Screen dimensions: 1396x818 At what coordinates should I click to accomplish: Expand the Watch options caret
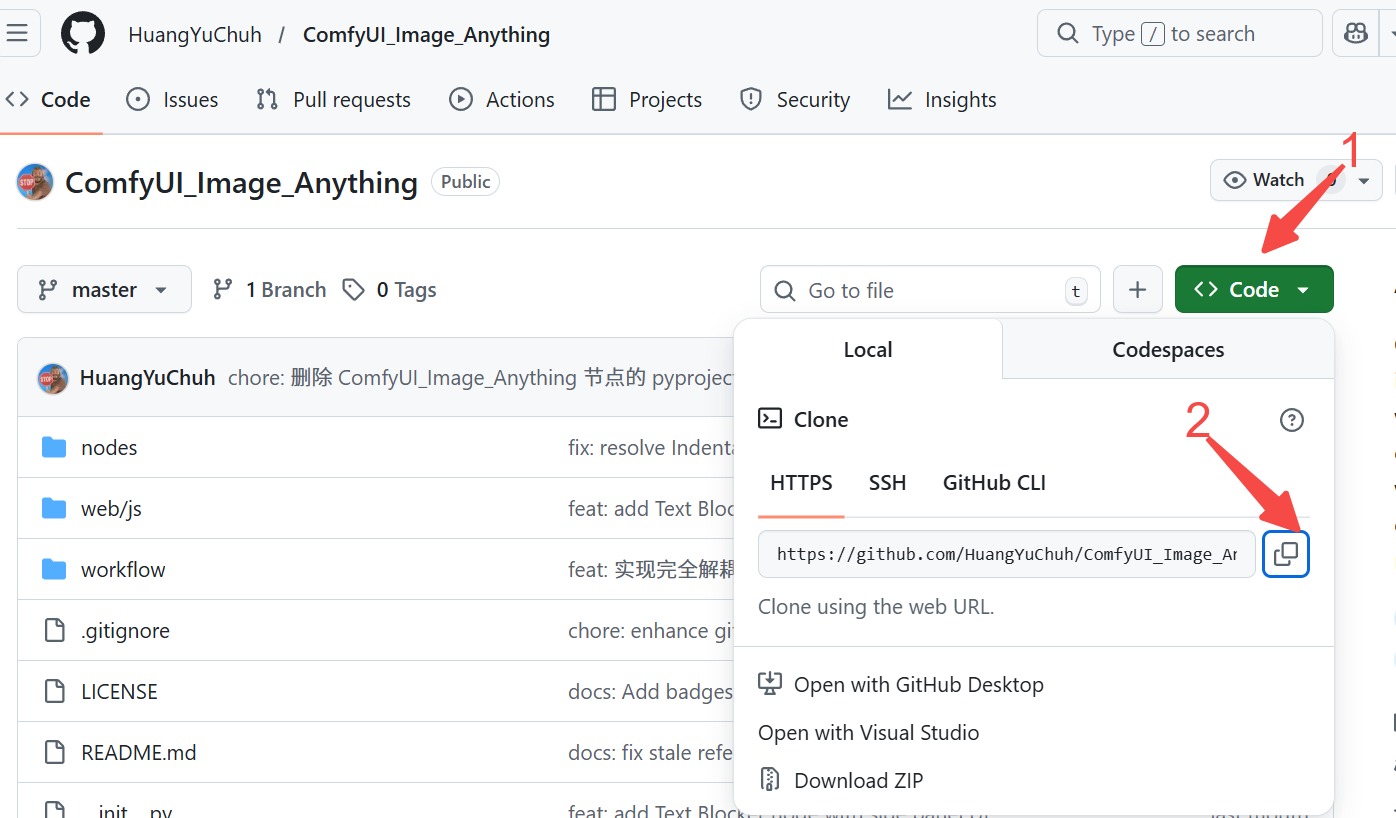[1364, 181]
